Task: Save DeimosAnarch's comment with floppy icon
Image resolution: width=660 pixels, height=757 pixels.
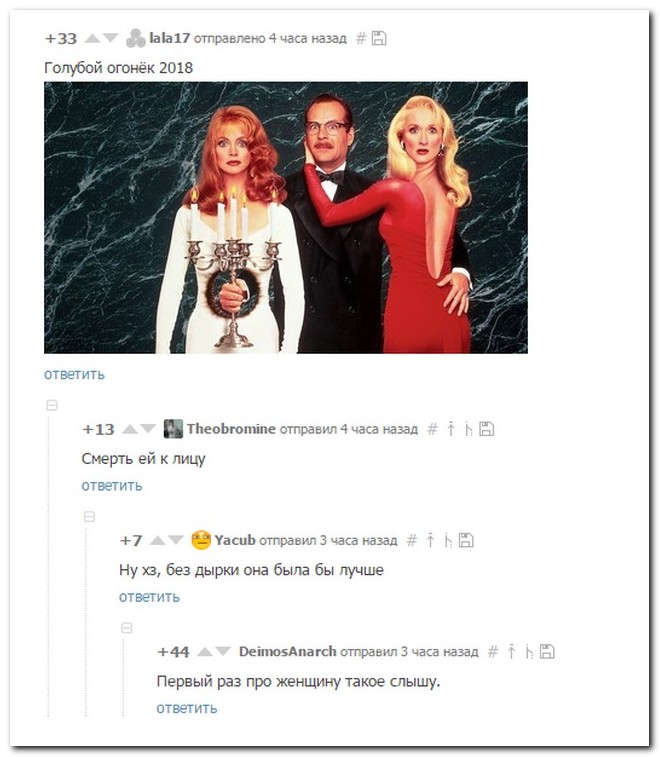Action: tap(547, 651)
